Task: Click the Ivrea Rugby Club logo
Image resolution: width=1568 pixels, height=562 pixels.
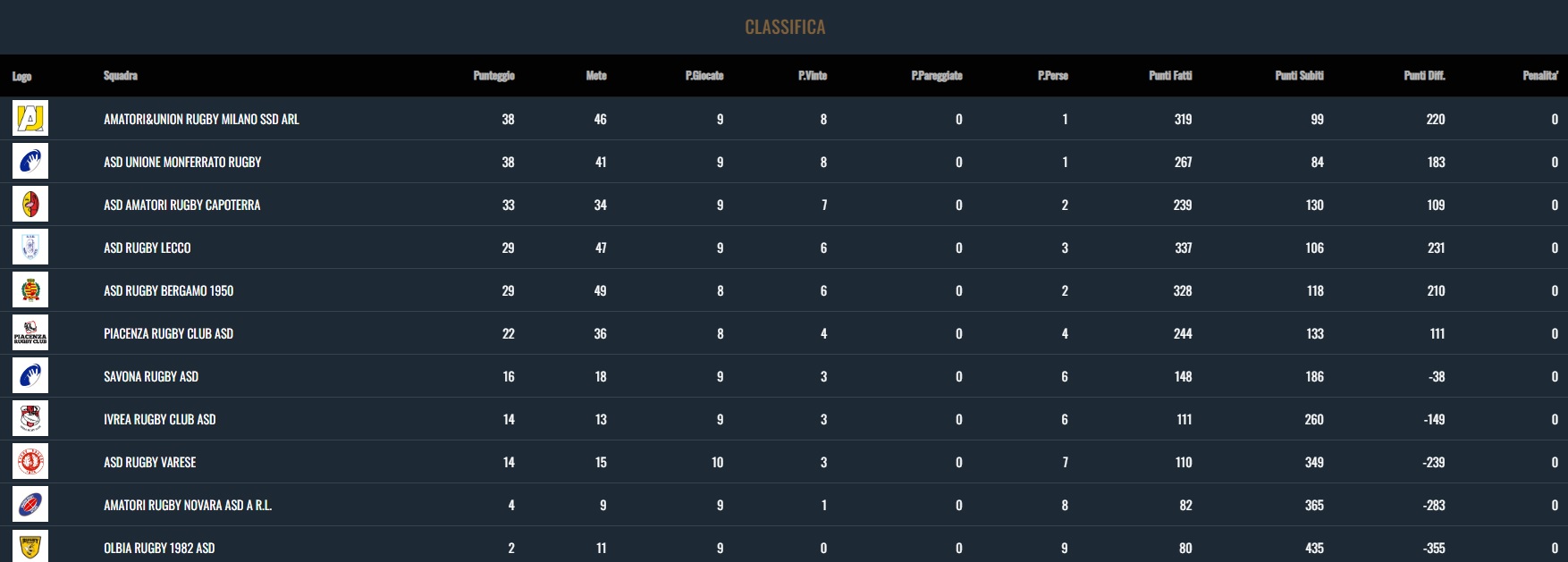Action: click(x=30, y=419)
